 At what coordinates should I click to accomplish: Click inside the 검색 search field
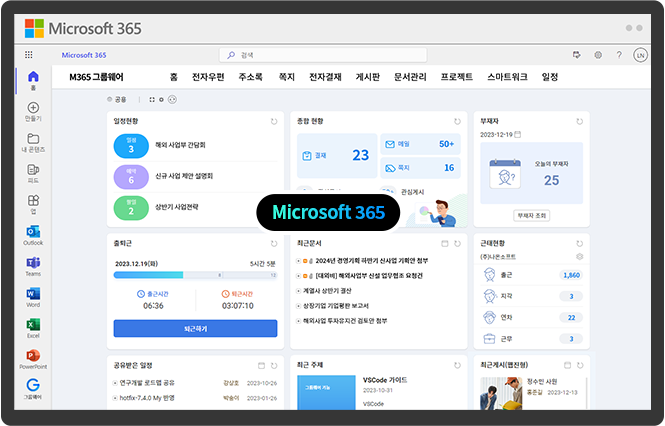pos(323,55)
